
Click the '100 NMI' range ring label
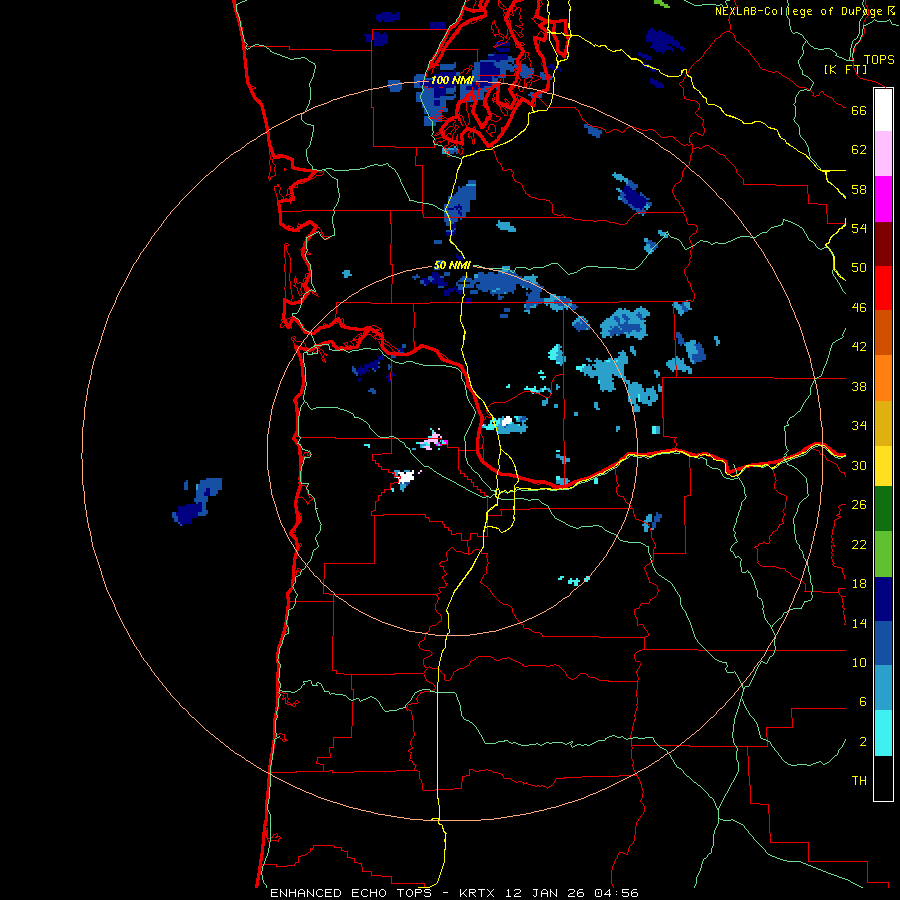pos(452,80)
